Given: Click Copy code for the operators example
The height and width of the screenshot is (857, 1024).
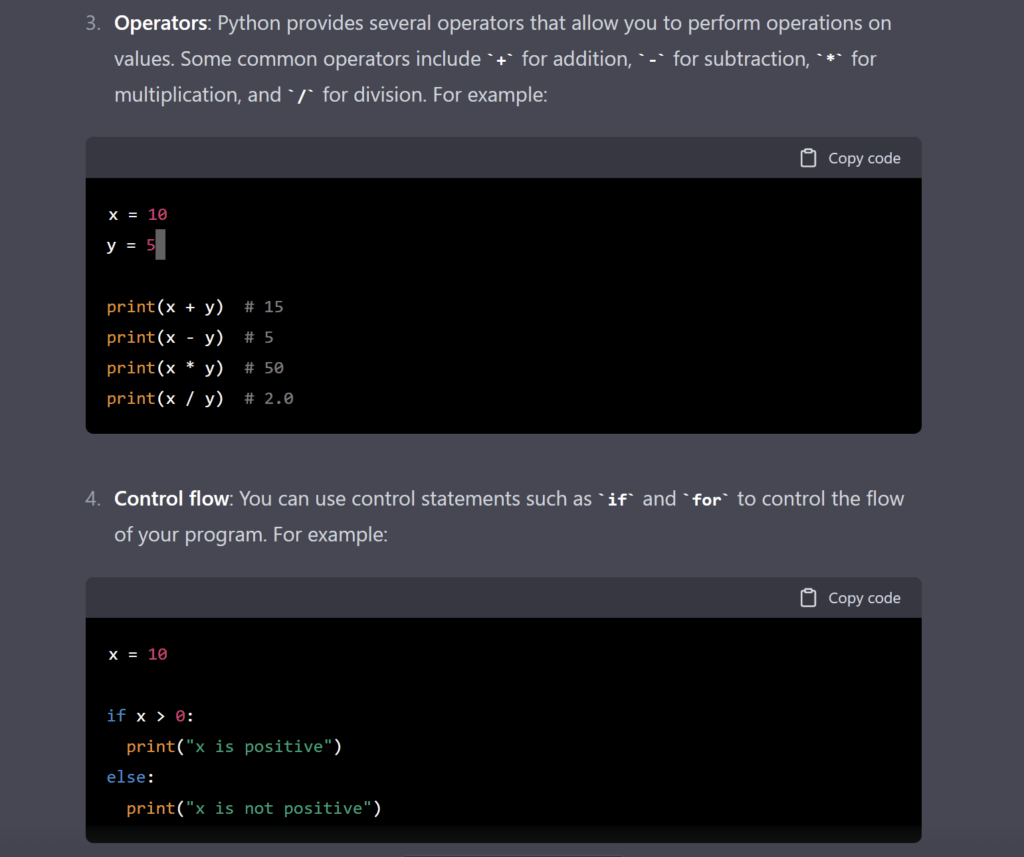Looking at the screenshot, I should 863,157.
